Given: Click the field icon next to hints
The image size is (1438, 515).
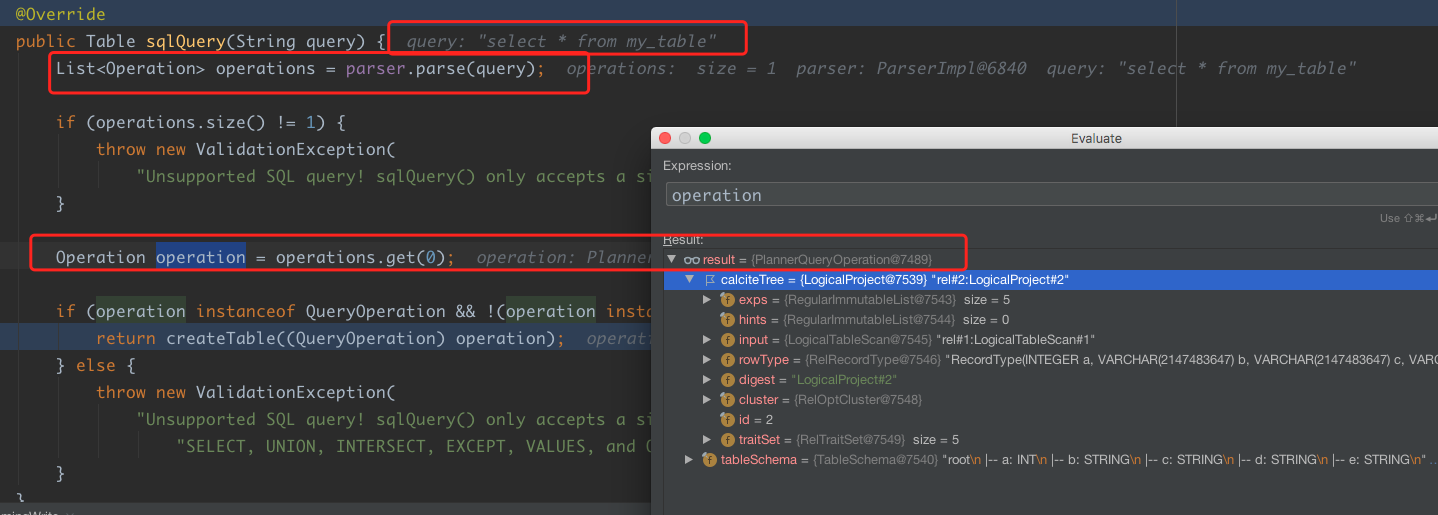Looking at the screenshot, I should click(x=728, y=320).
